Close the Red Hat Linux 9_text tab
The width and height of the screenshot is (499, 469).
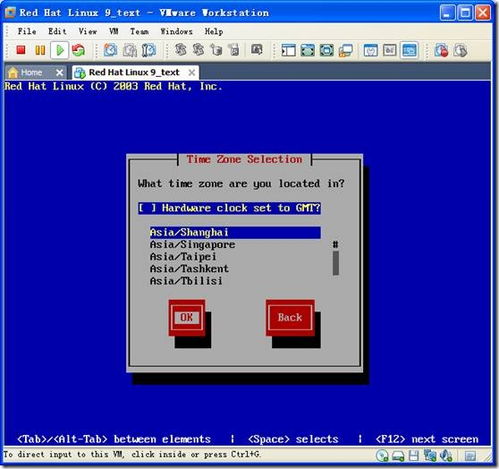pos(192,72)
